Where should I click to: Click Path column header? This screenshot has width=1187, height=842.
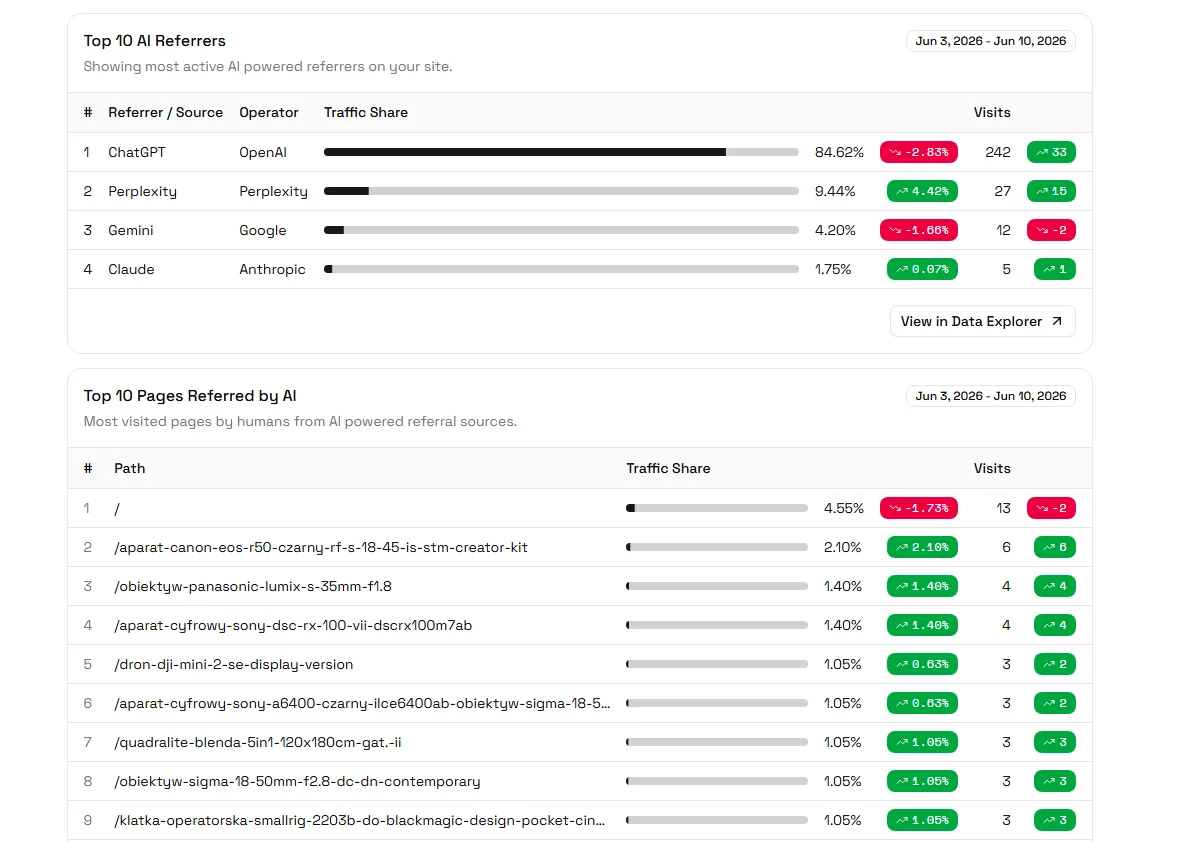[x=129, y=469]
